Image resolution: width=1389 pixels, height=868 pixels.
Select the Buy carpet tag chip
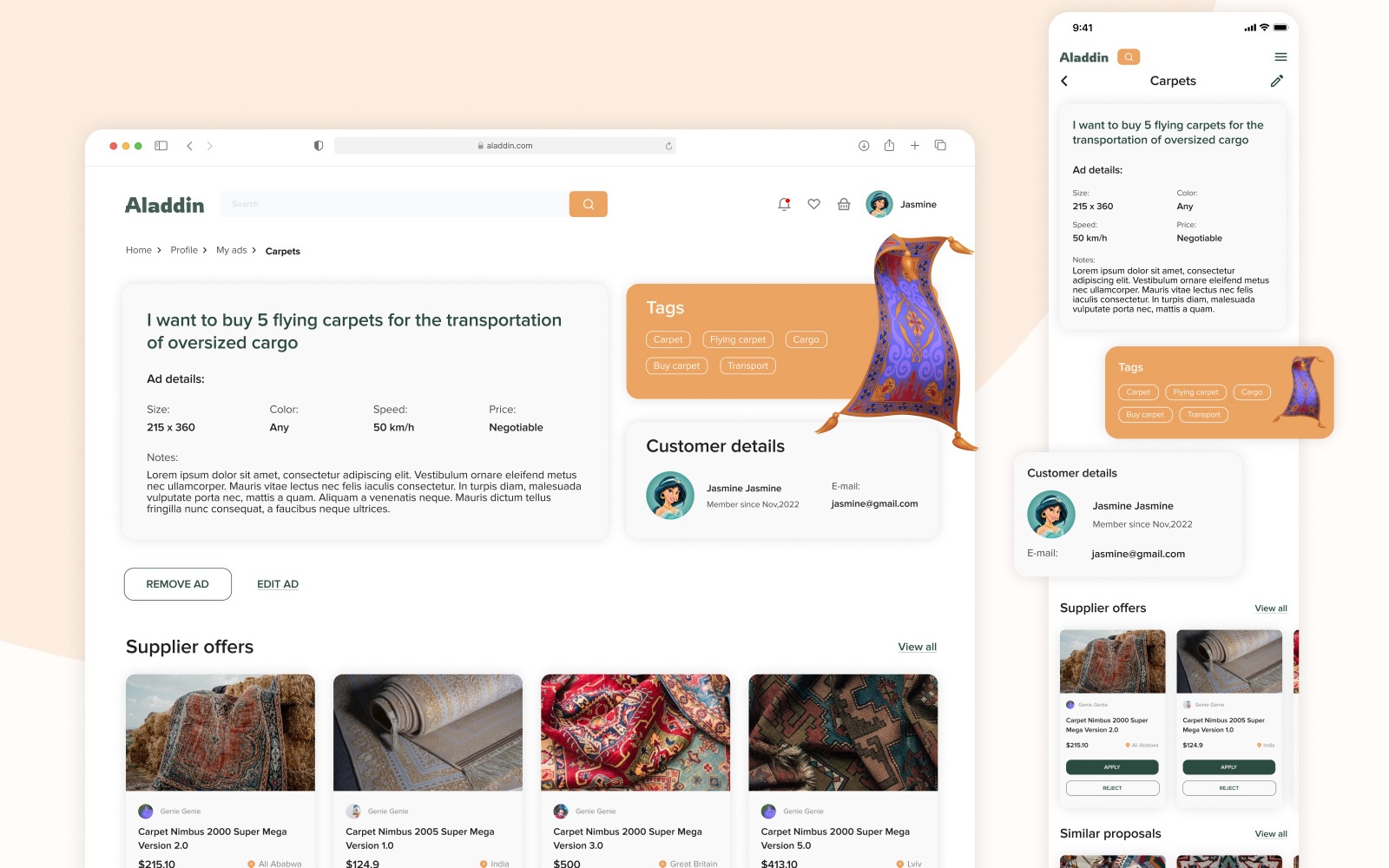(x=676, y=365)
